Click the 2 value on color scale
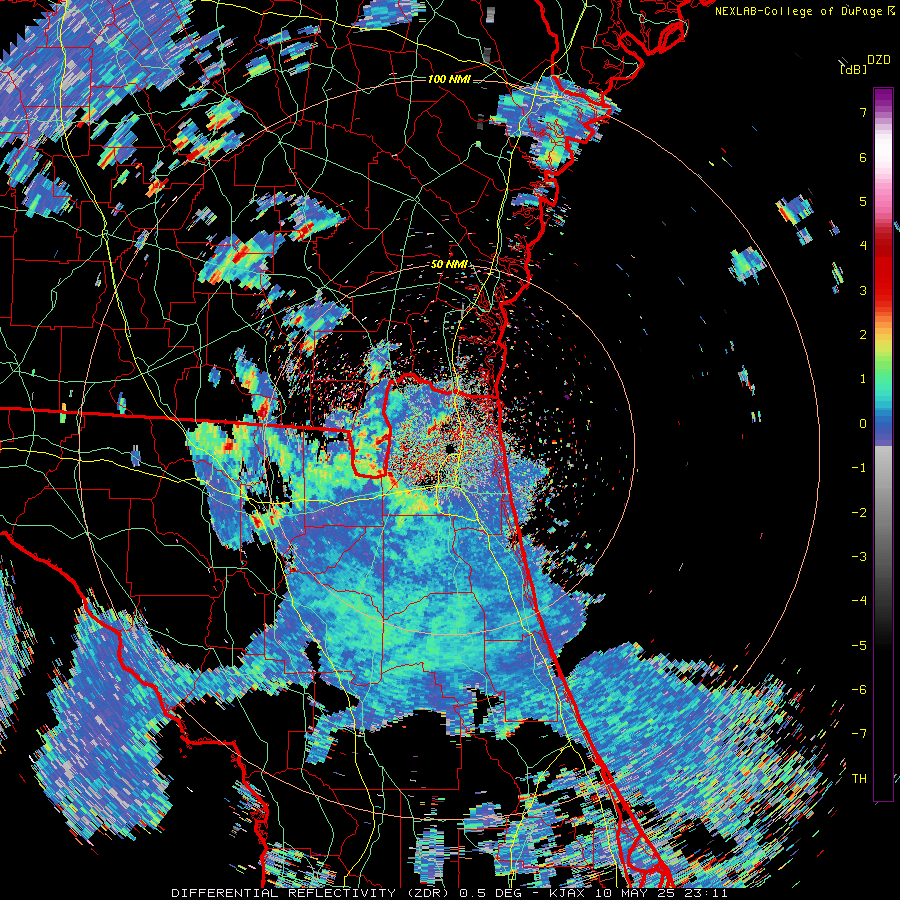 point(863,335)
